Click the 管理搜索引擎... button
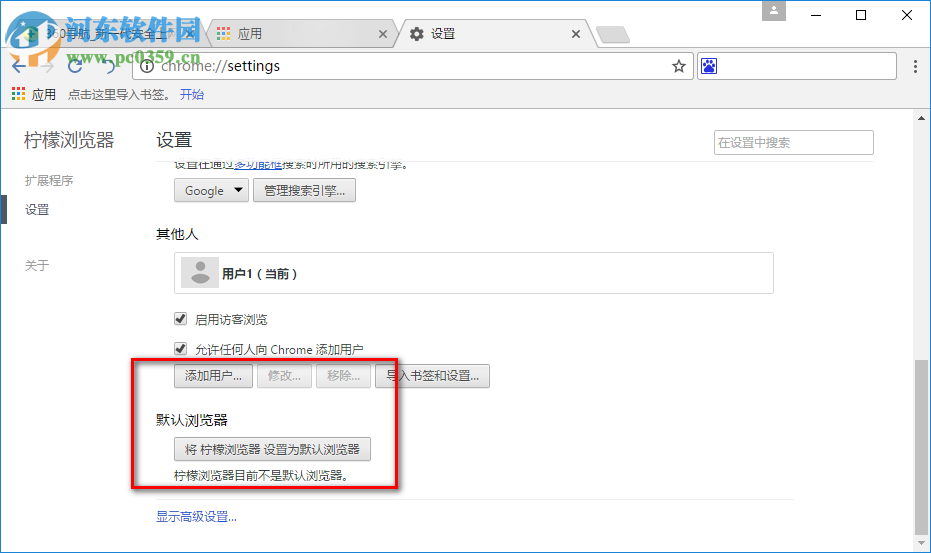This screenshot has width=931, height=553. (x=305, y=191)
